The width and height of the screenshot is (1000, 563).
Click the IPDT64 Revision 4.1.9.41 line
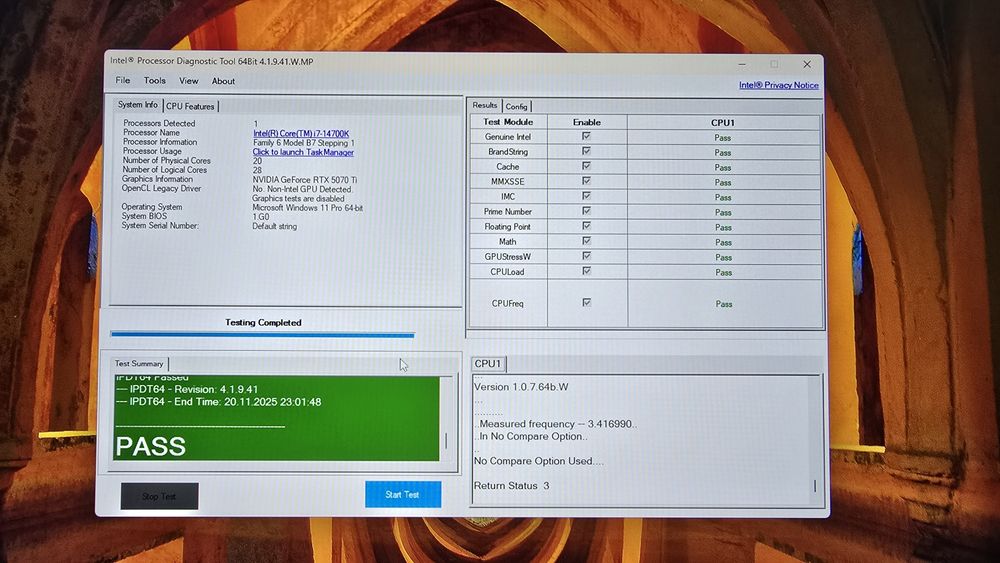187,389
